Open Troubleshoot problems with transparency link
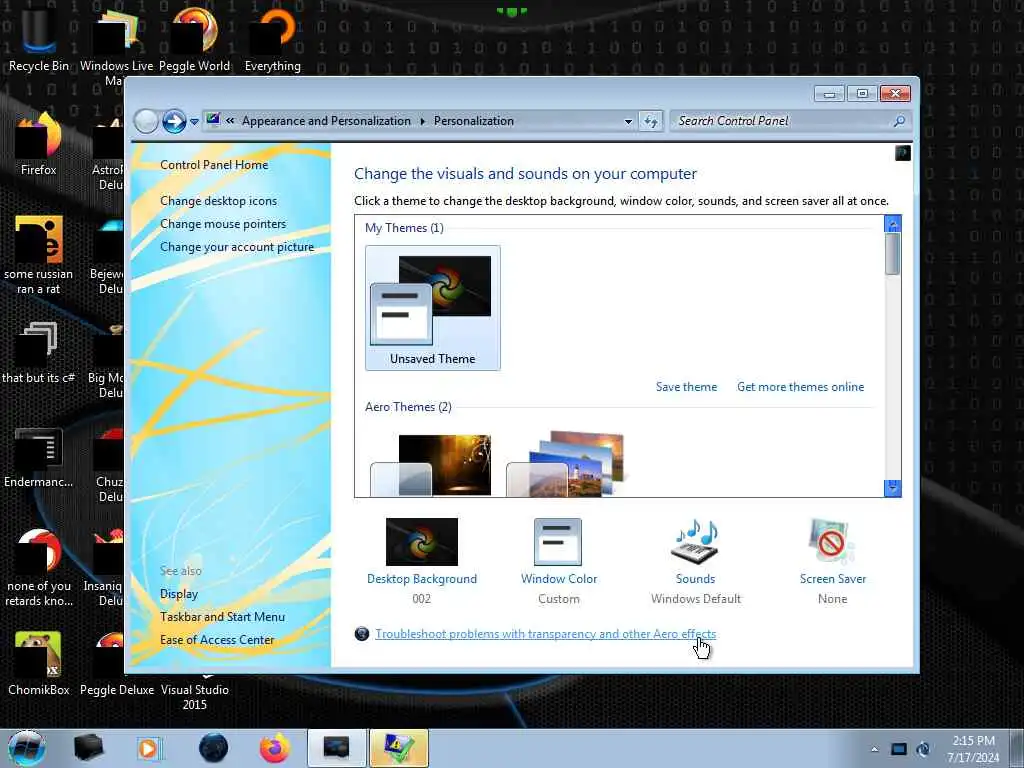Screen dimensions: 1024x768 coord(545,633)
